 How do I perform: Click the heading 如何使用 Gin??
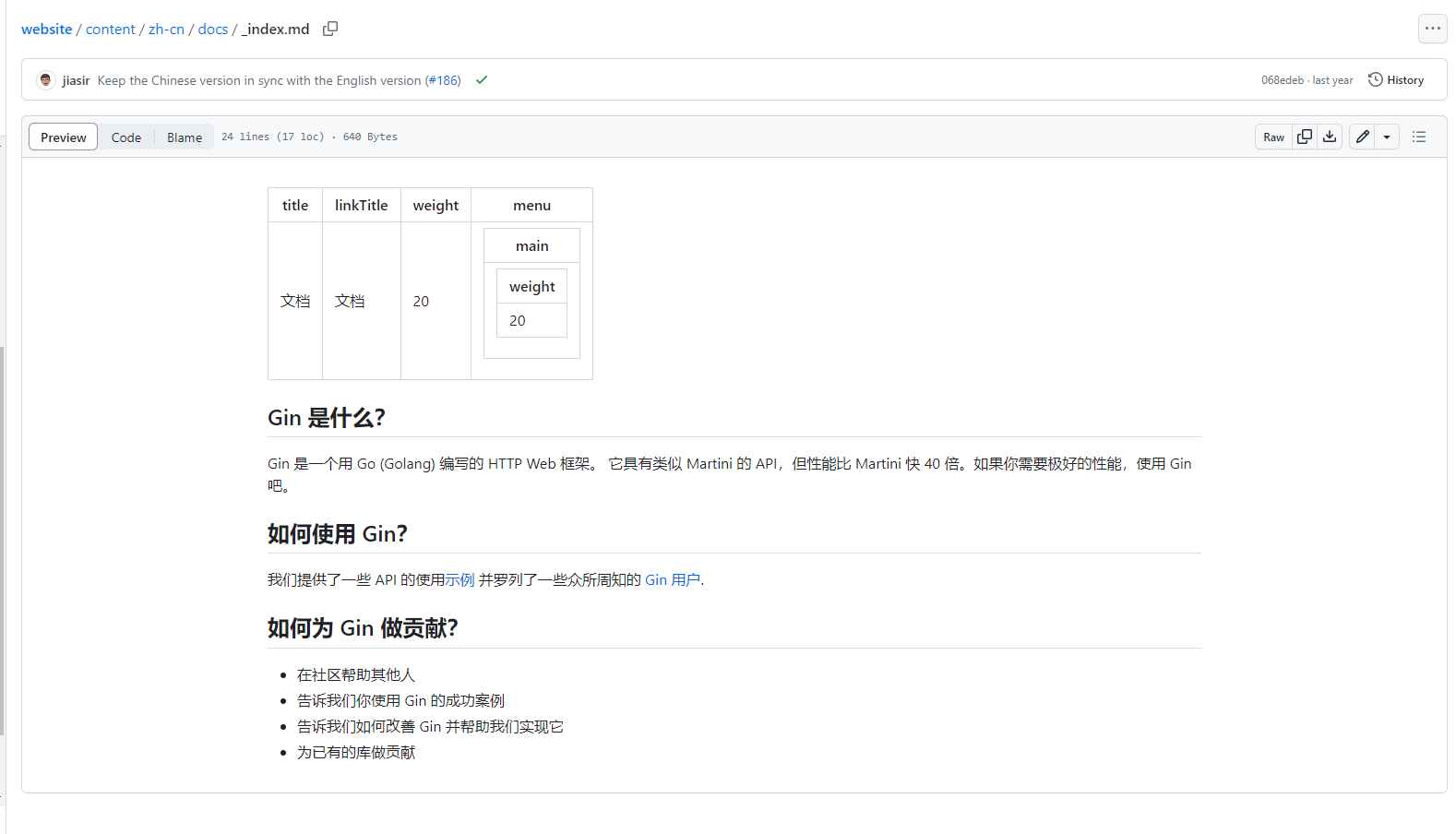tap(338, 534)
